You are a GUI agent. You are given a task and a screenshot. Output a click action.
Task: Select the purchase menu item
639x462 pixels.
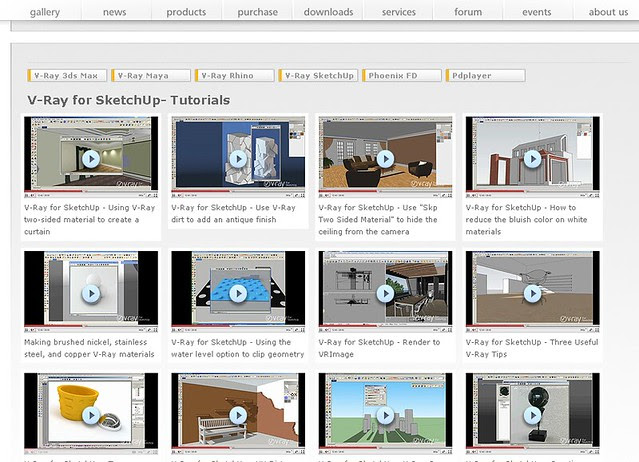tap(258, 12)
